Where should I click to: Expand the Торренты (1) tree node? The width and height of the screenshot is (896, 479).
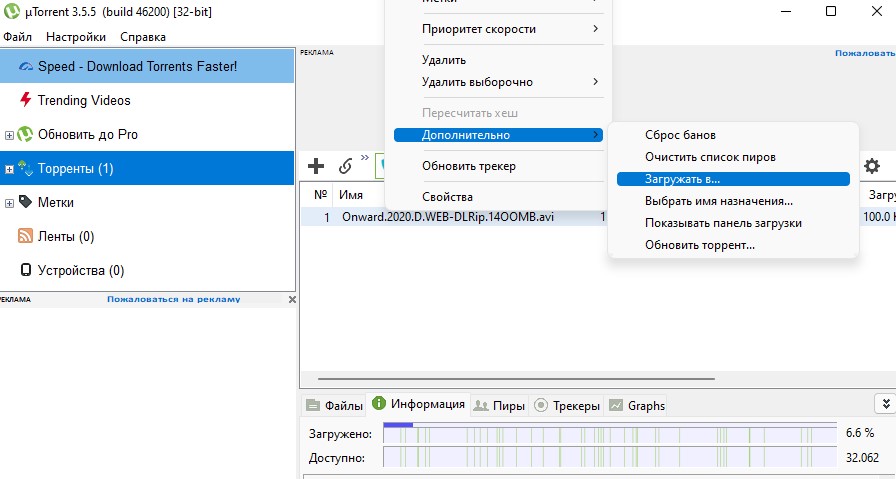[x=9, y=169]
